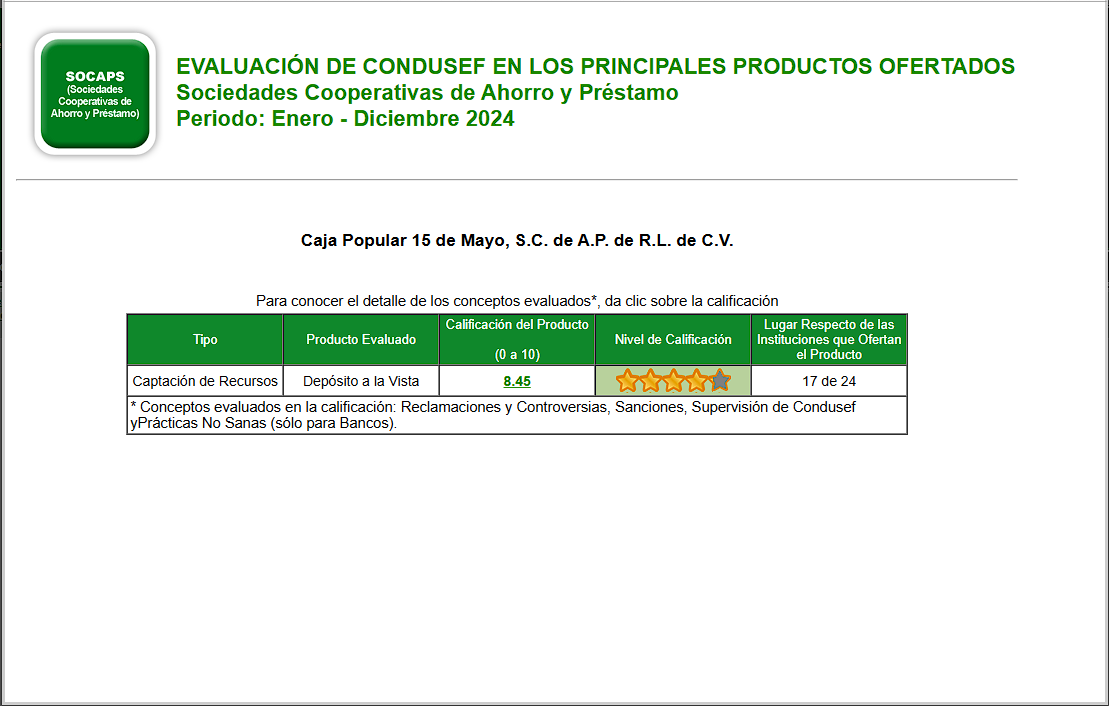Screen dimensions: 1110x706
Task: Click the green SOCAPS logo icon
Action: pyautogui.click(x=95, y=93)
